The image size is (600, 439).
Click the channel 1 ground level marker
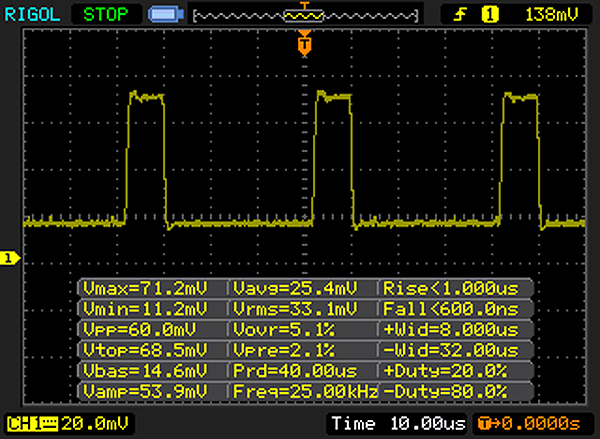[x=10, y=258]
